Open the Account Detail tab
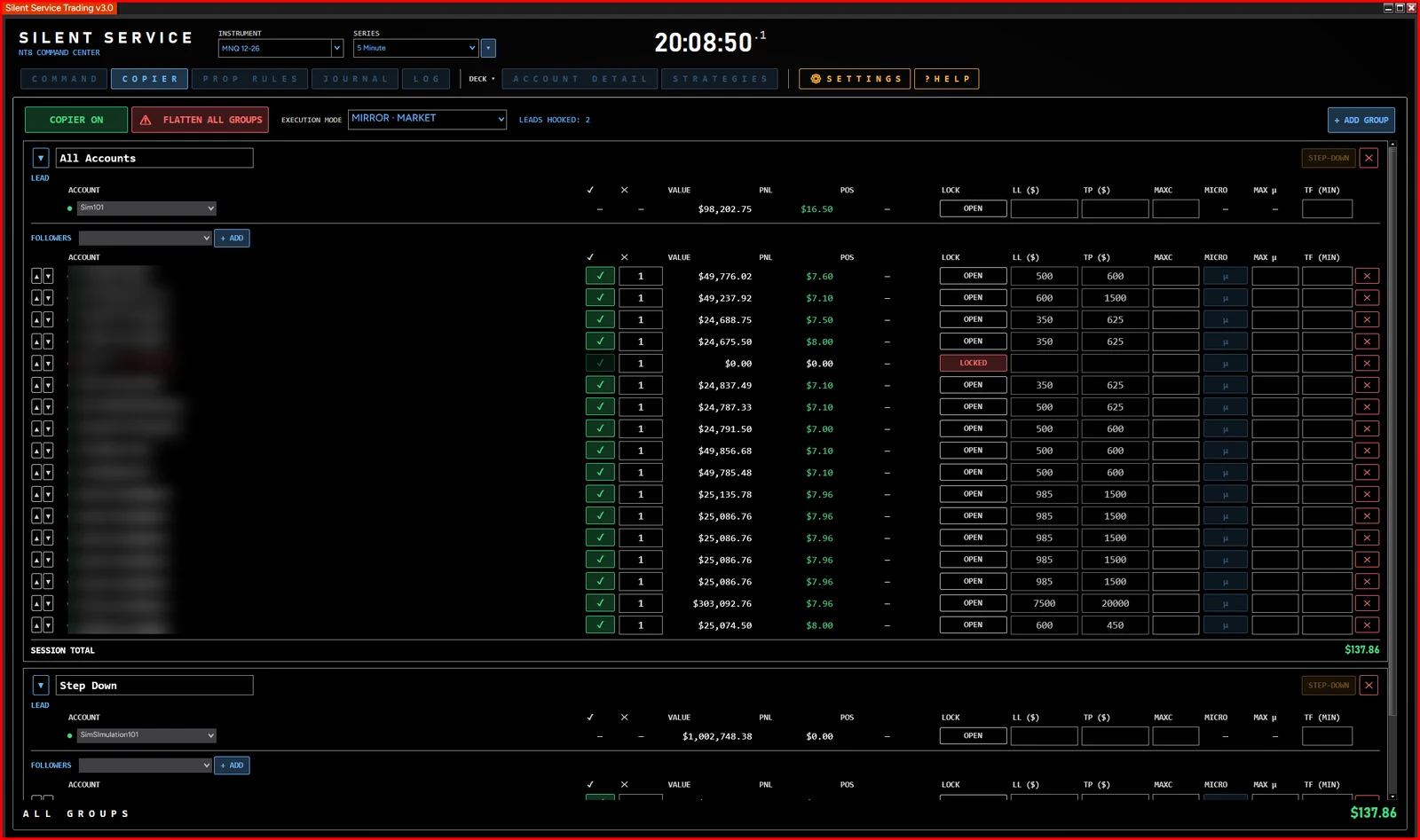The width and height of the screenshot is (1420, 840). pyautogui.click(x=580, y=79)
